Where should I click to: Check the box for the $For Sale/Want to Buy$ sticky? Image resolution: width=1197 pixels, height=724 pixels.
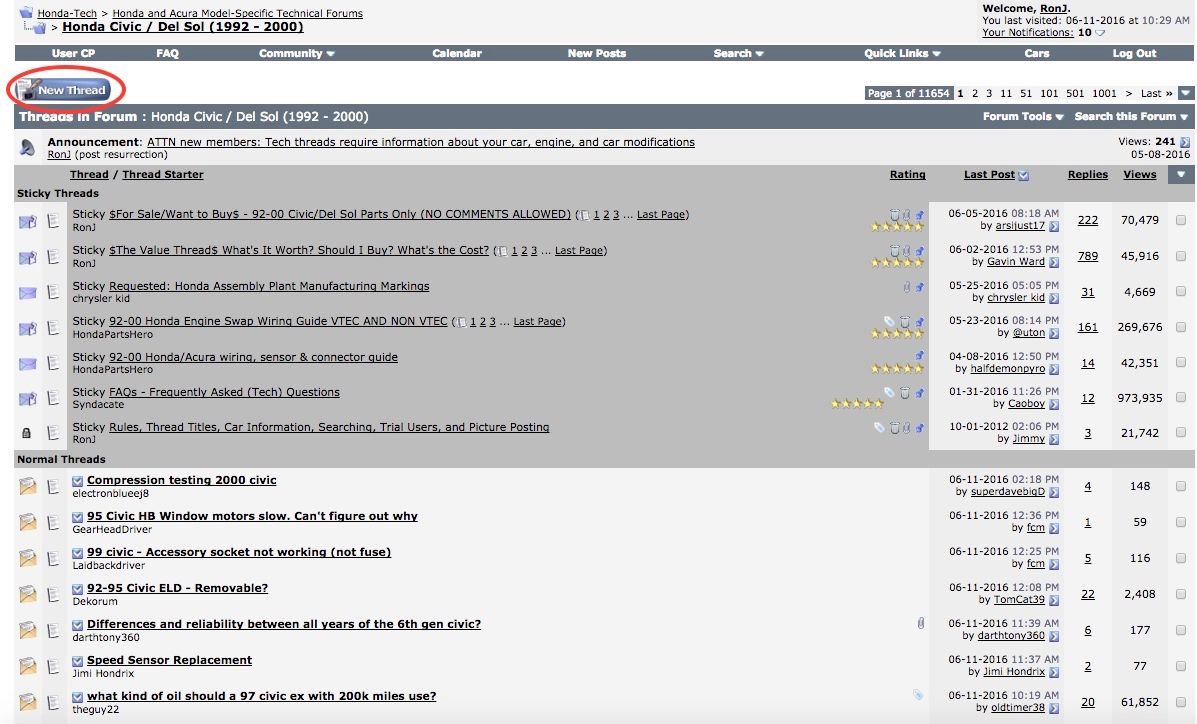pyautogui.click(x=1181, y=220)
